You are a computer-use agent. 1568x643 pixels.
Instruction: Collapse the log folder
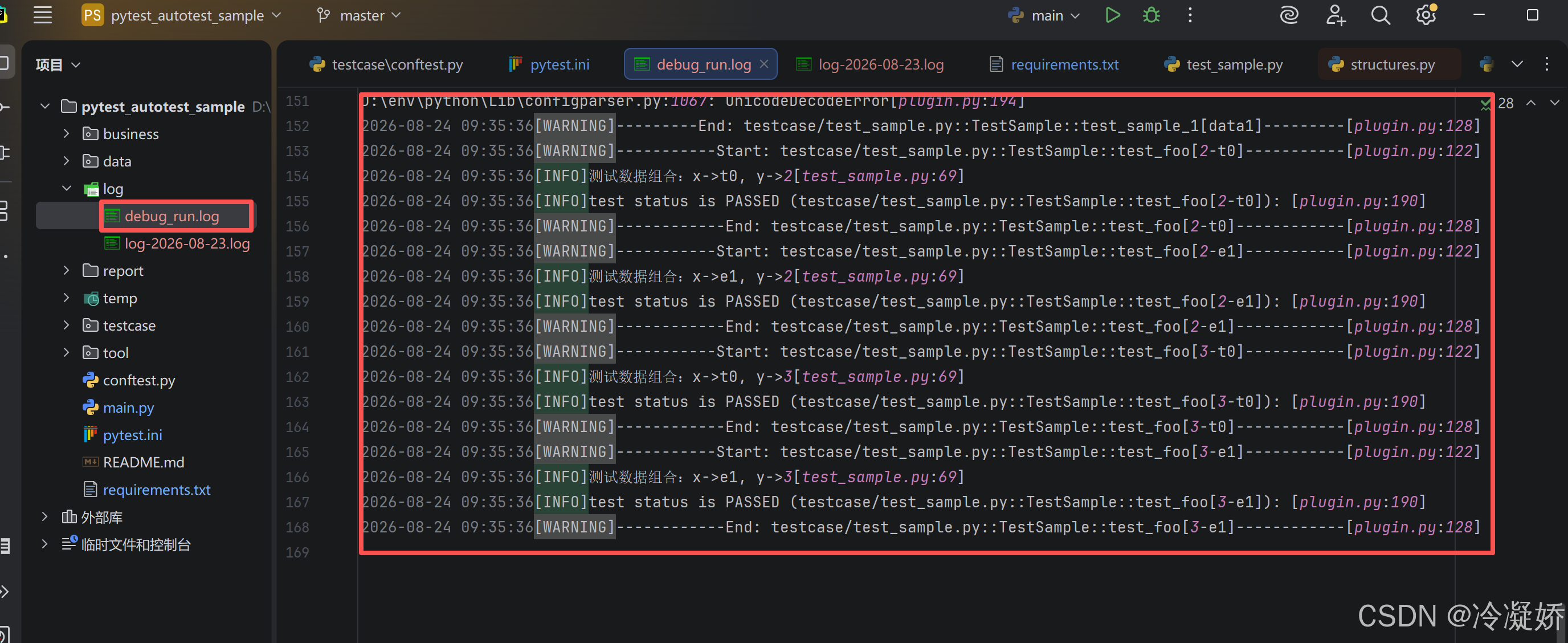[x=66, y=189]
